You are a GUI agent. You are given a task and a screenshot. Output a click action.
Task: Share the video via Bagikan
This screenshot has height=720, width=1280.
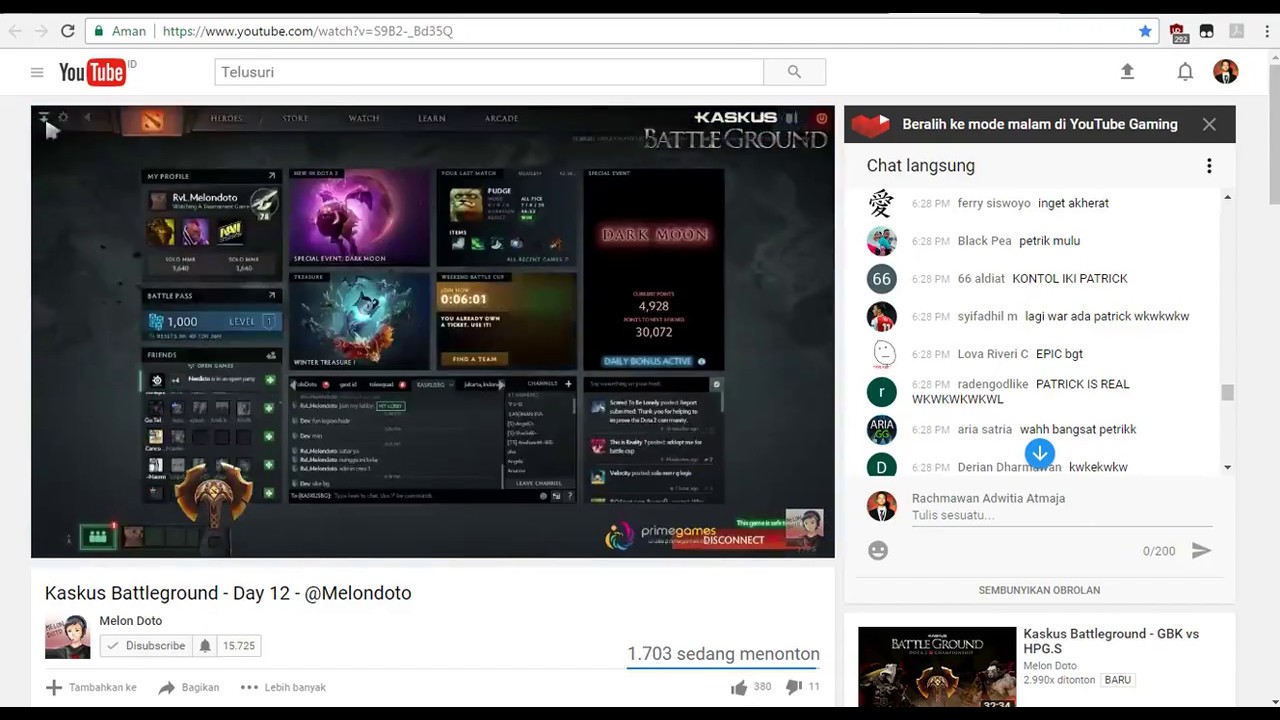189,687
